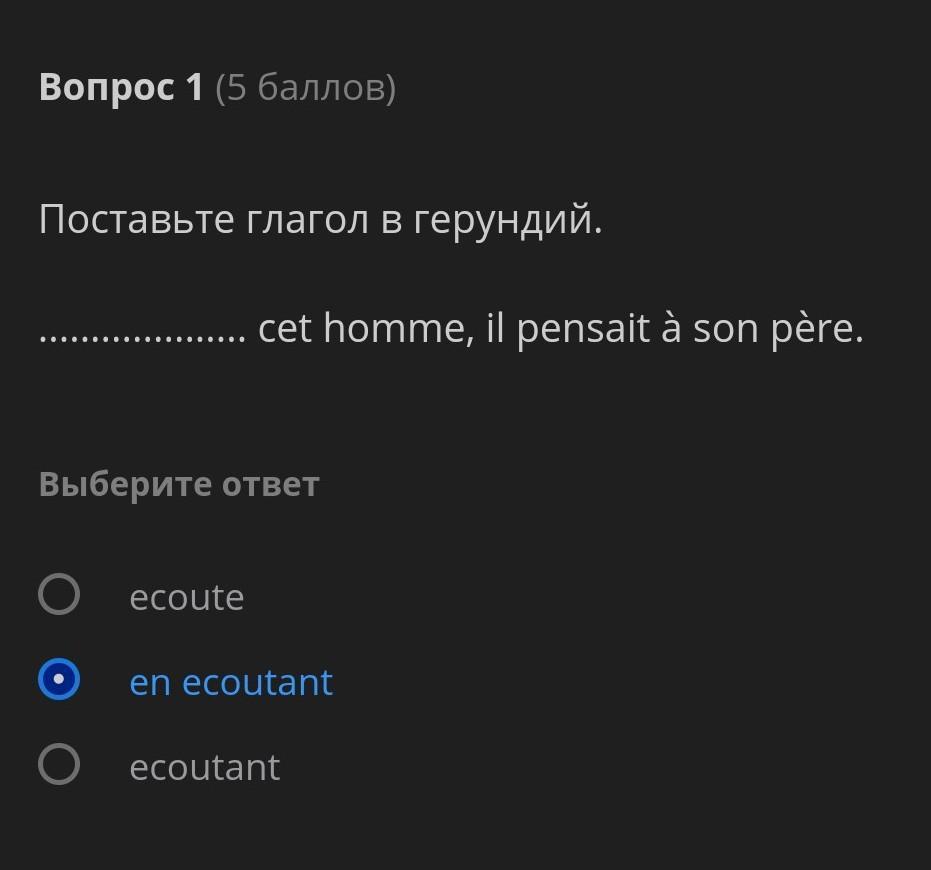Click the word "il" in the sentence
Viewport: 931px width, 870px height.
click(496, 328)
